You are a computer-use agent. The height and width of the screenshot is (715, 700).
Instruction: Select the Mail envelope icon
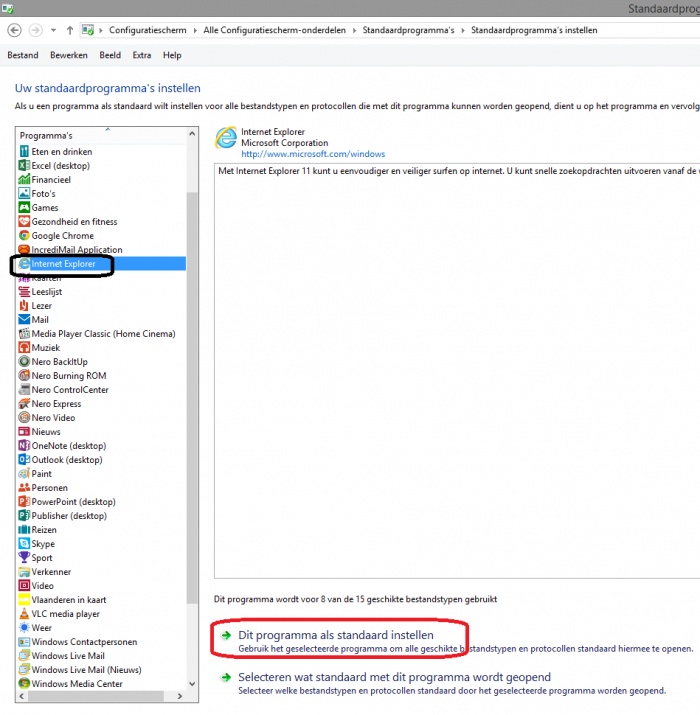tap(24, 320)
